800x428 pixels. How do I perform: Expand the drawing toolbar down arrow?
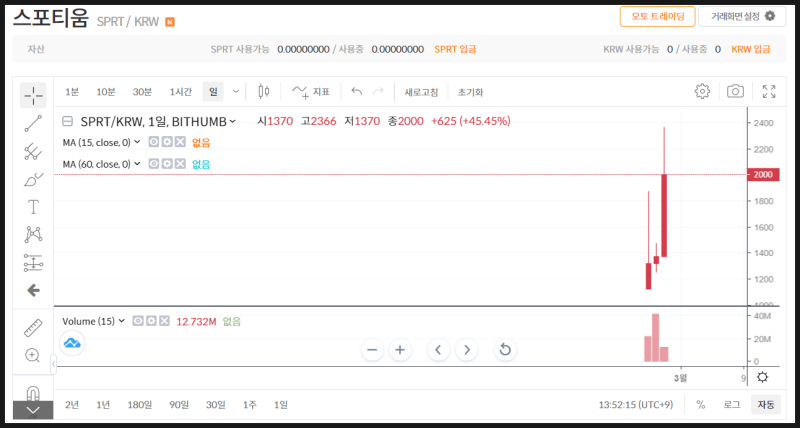[x=33, y=410]
